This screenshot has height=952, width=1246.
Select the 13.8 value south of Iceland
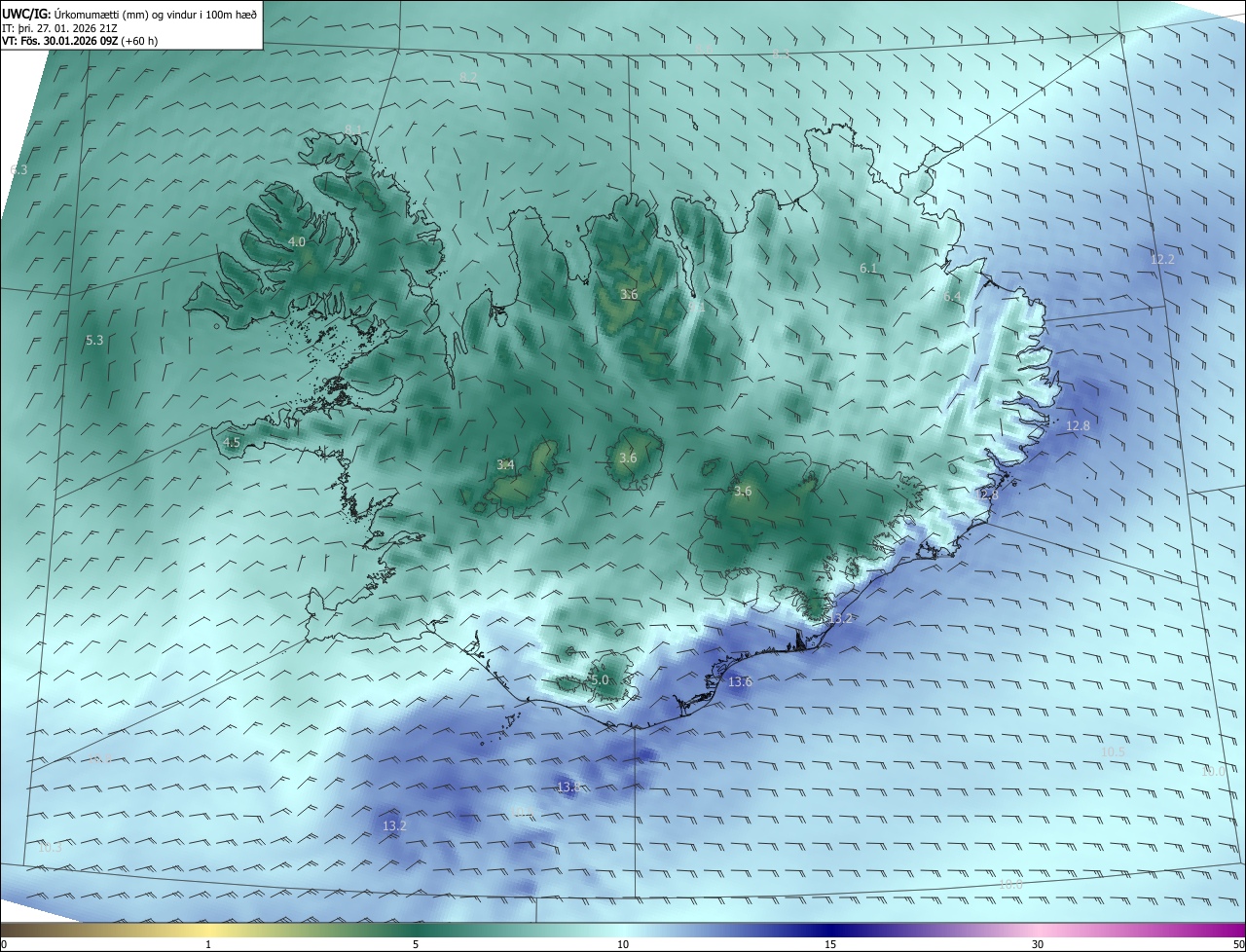coord(568,787)
